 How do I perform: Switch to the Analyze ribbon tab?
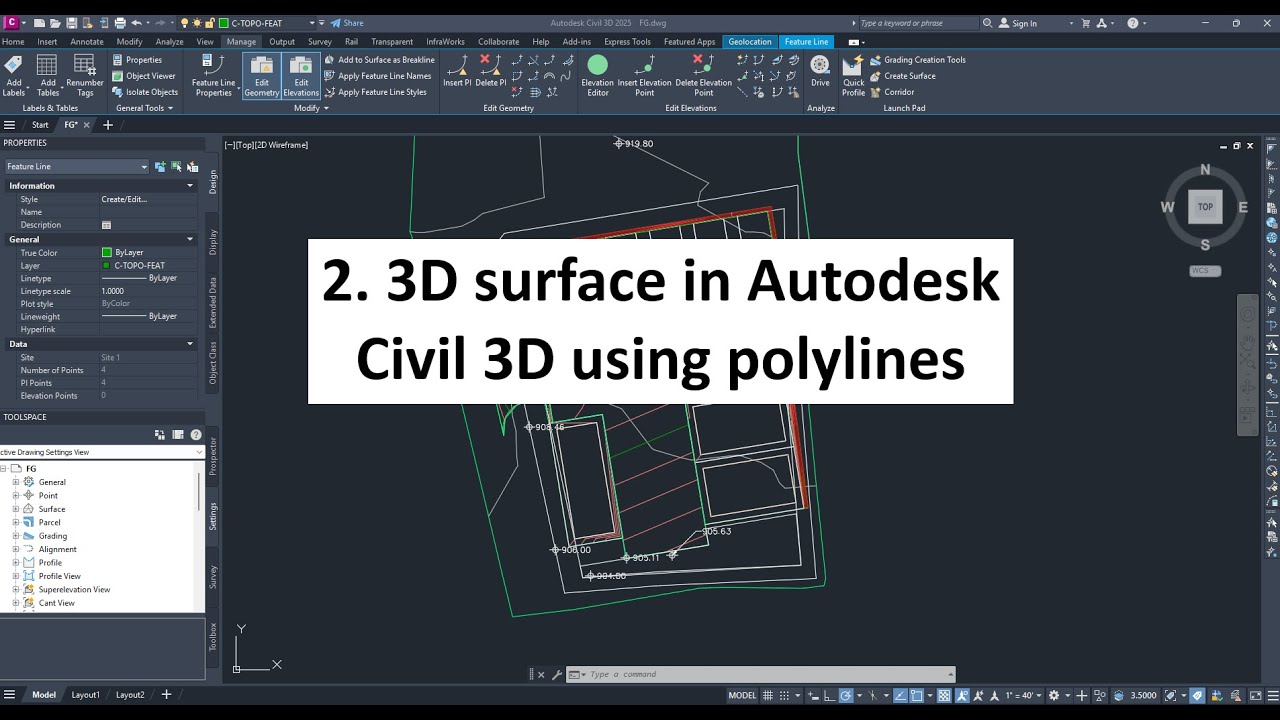tap(169, 42)
